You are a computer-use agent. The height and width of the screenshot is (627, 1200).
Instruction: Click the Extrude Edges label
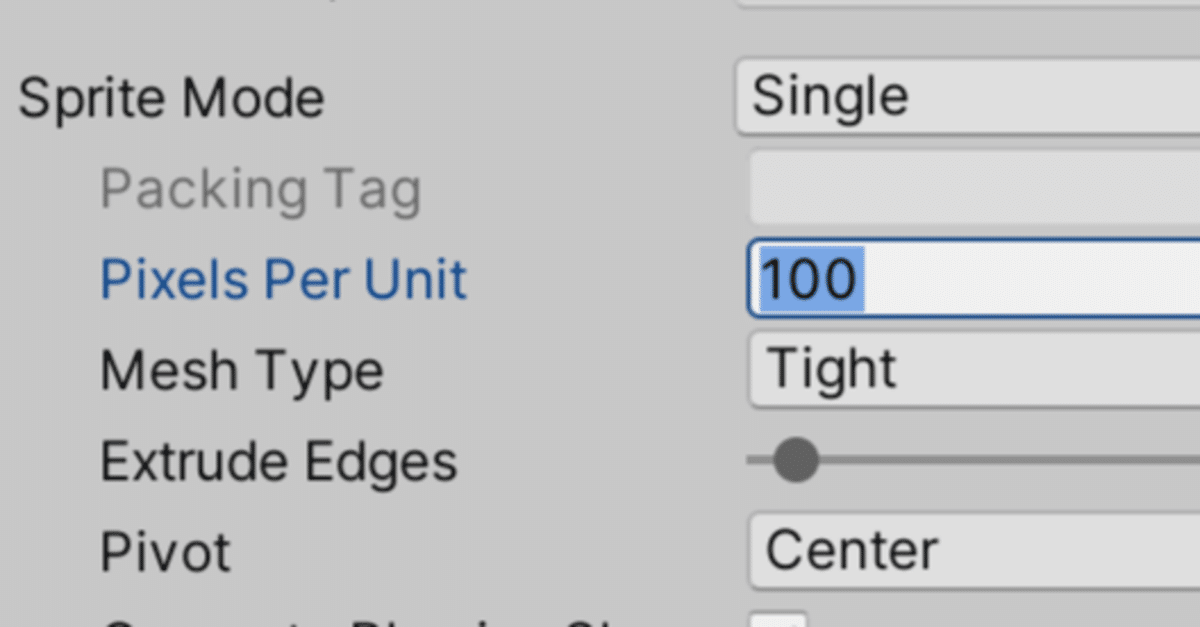pos(278,461)
